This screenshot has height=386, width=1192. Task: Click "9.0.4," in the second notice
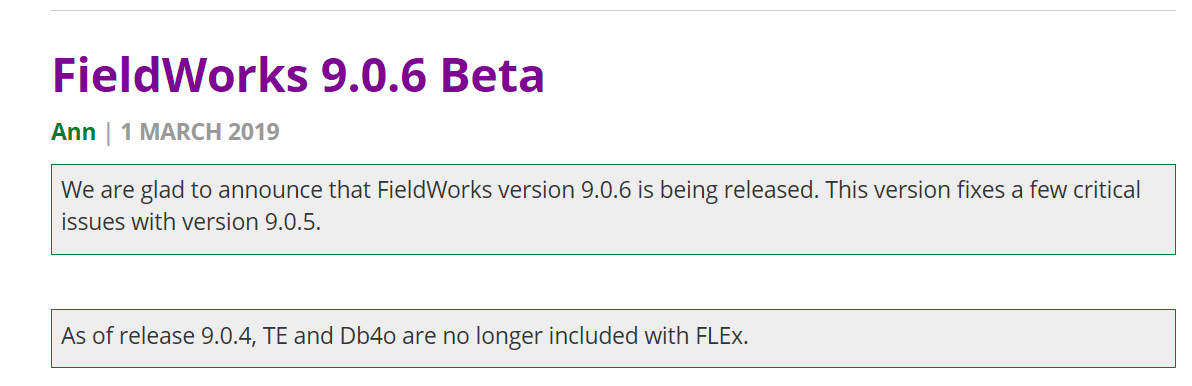(x=229, y=336)
